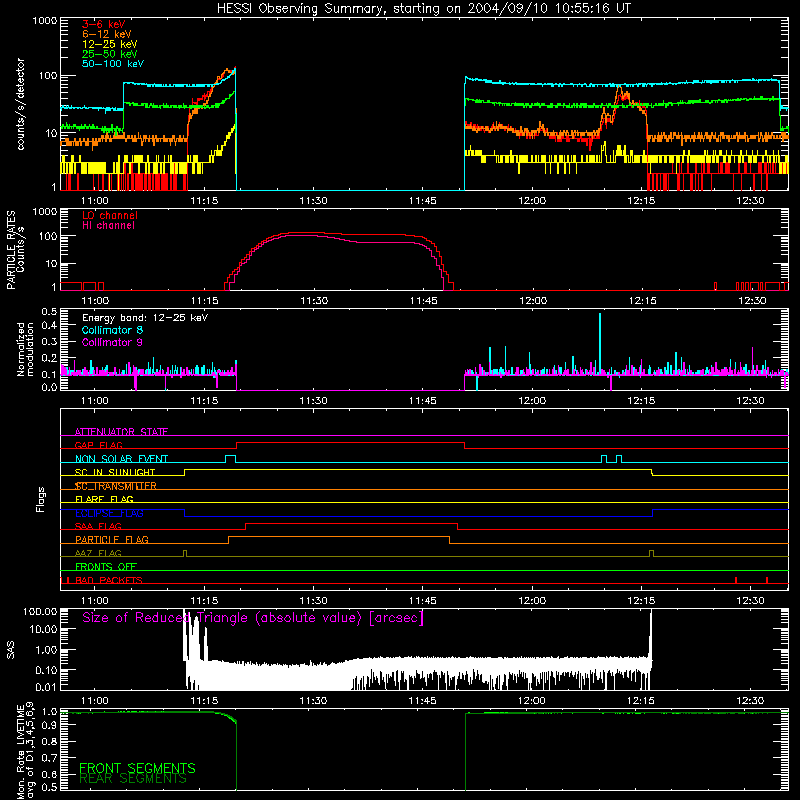800x800 pixels.
Task: Click the peak of the LO channel particle curve
Action: (x=306, y=233)
